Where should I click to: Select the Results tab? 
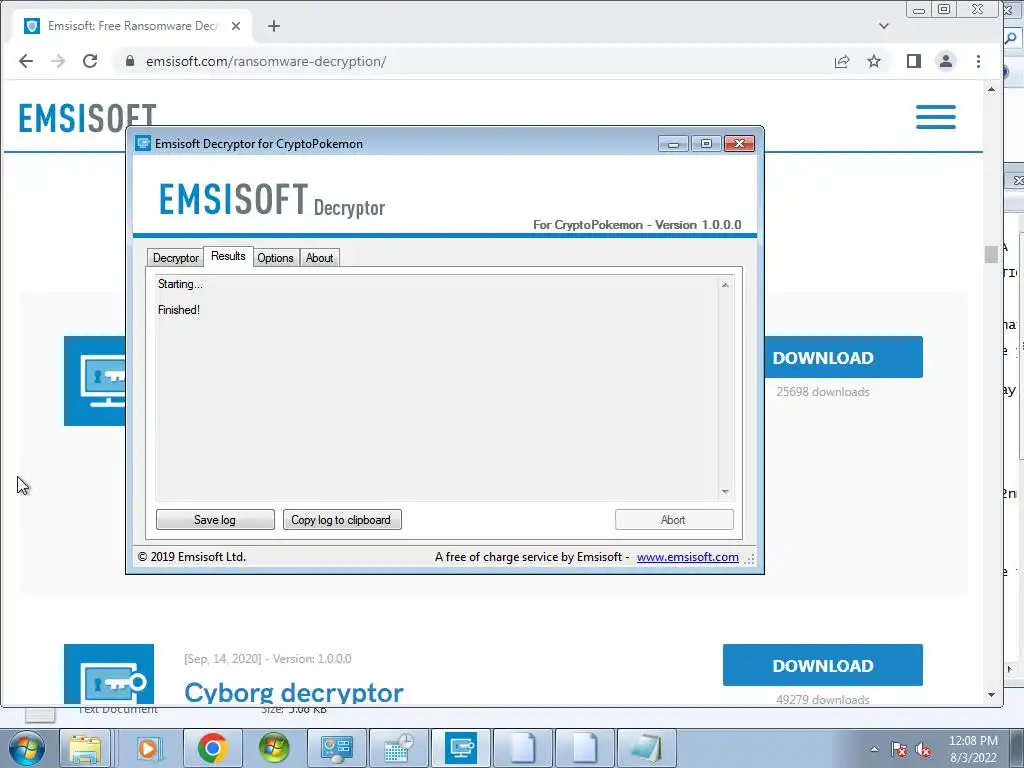[228, 256]
